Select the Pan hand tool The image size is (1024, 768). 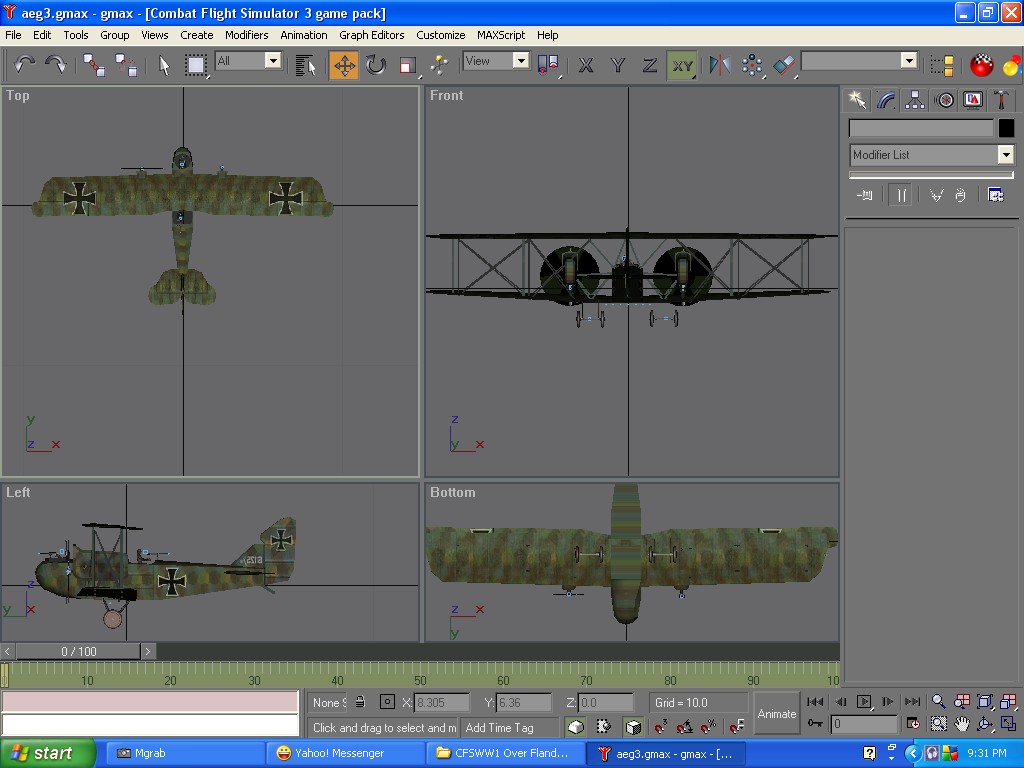[961, 724]
